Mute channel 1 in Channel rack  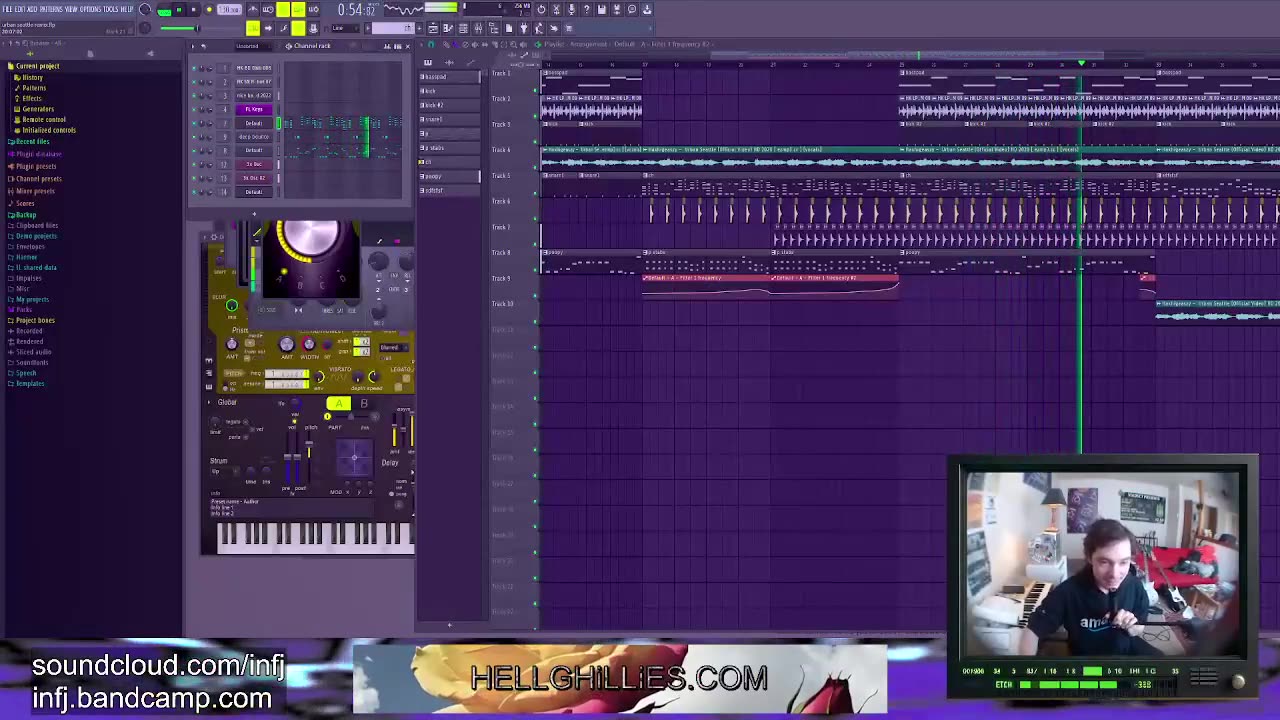[x=195, y=68]
